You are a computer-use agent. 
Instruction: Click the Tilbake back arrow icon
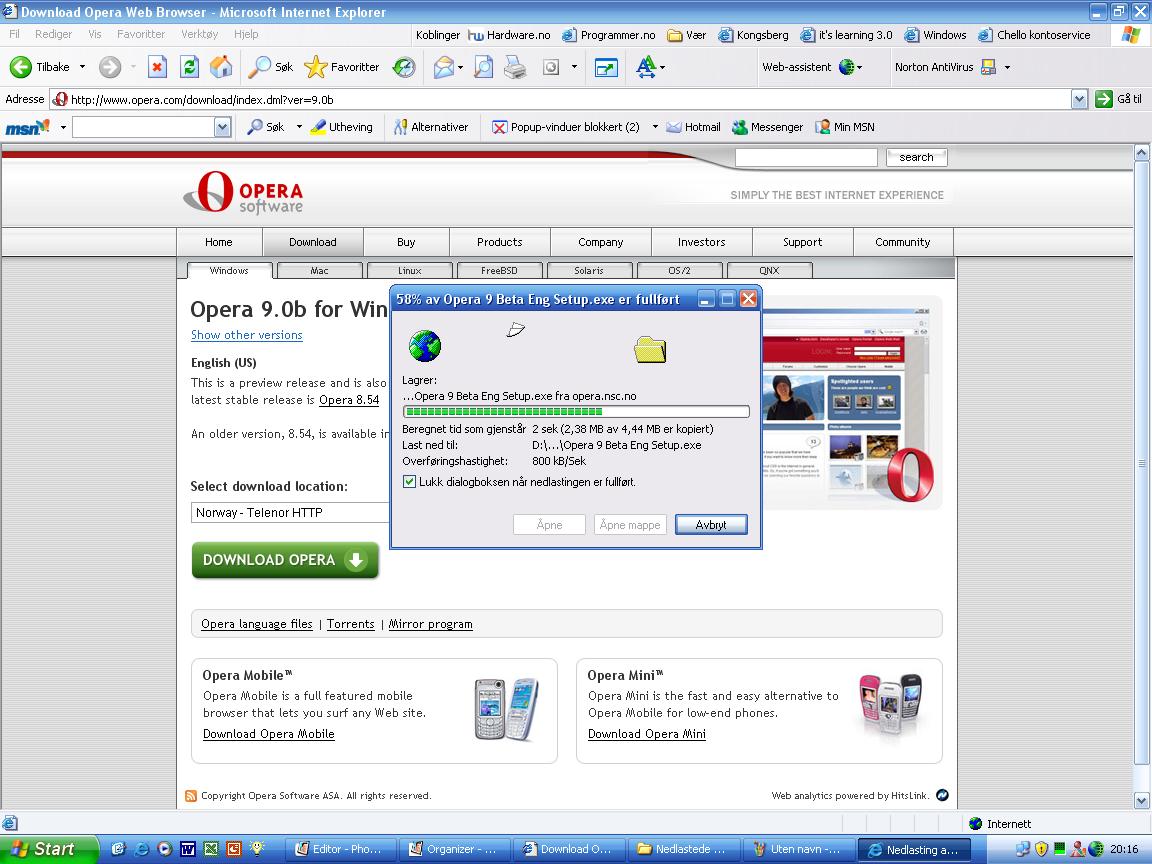point(21,67)
